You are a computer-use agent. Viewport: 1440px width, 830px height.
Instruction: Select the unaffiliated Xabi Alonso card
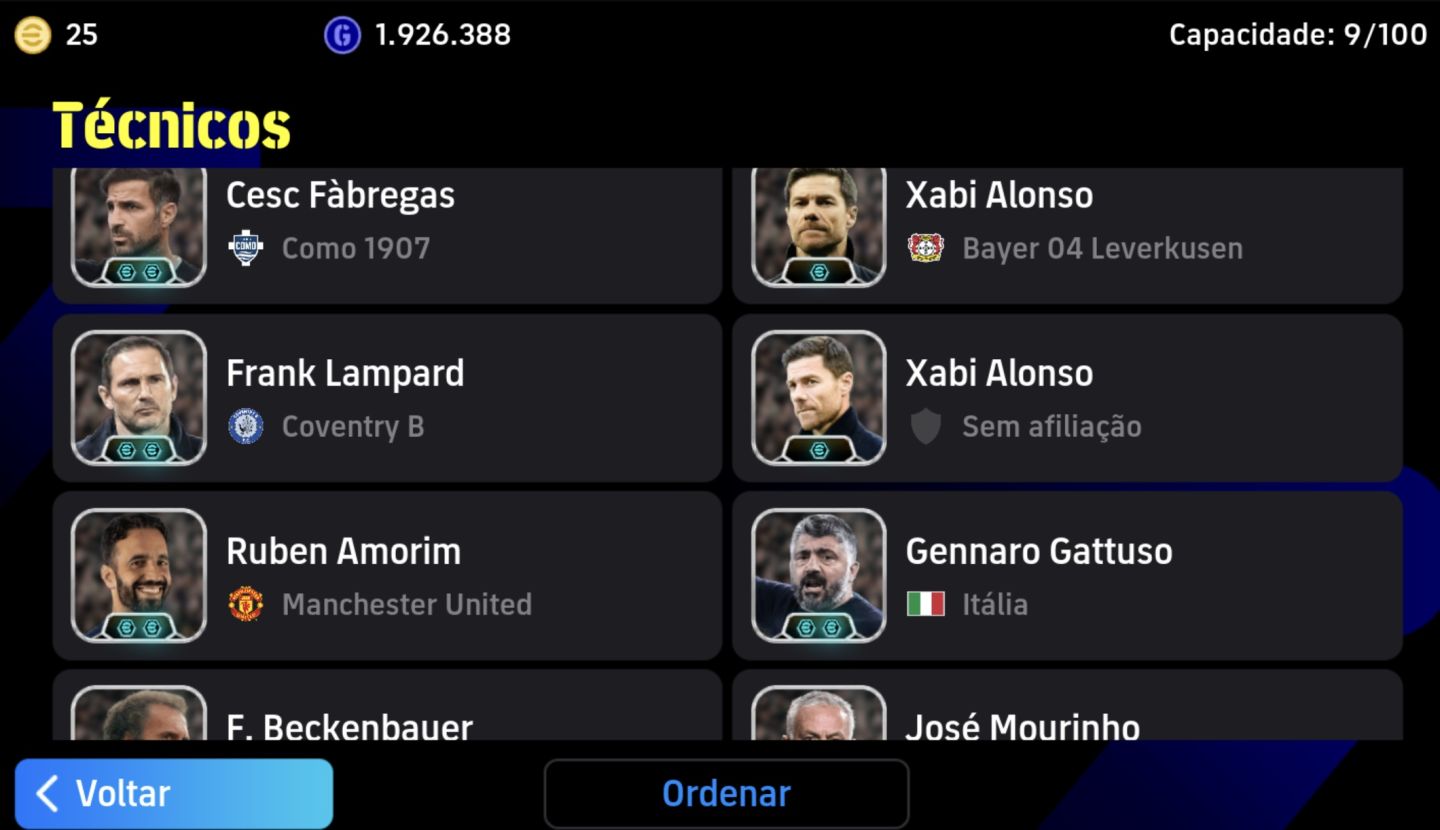coord(1067,398)
